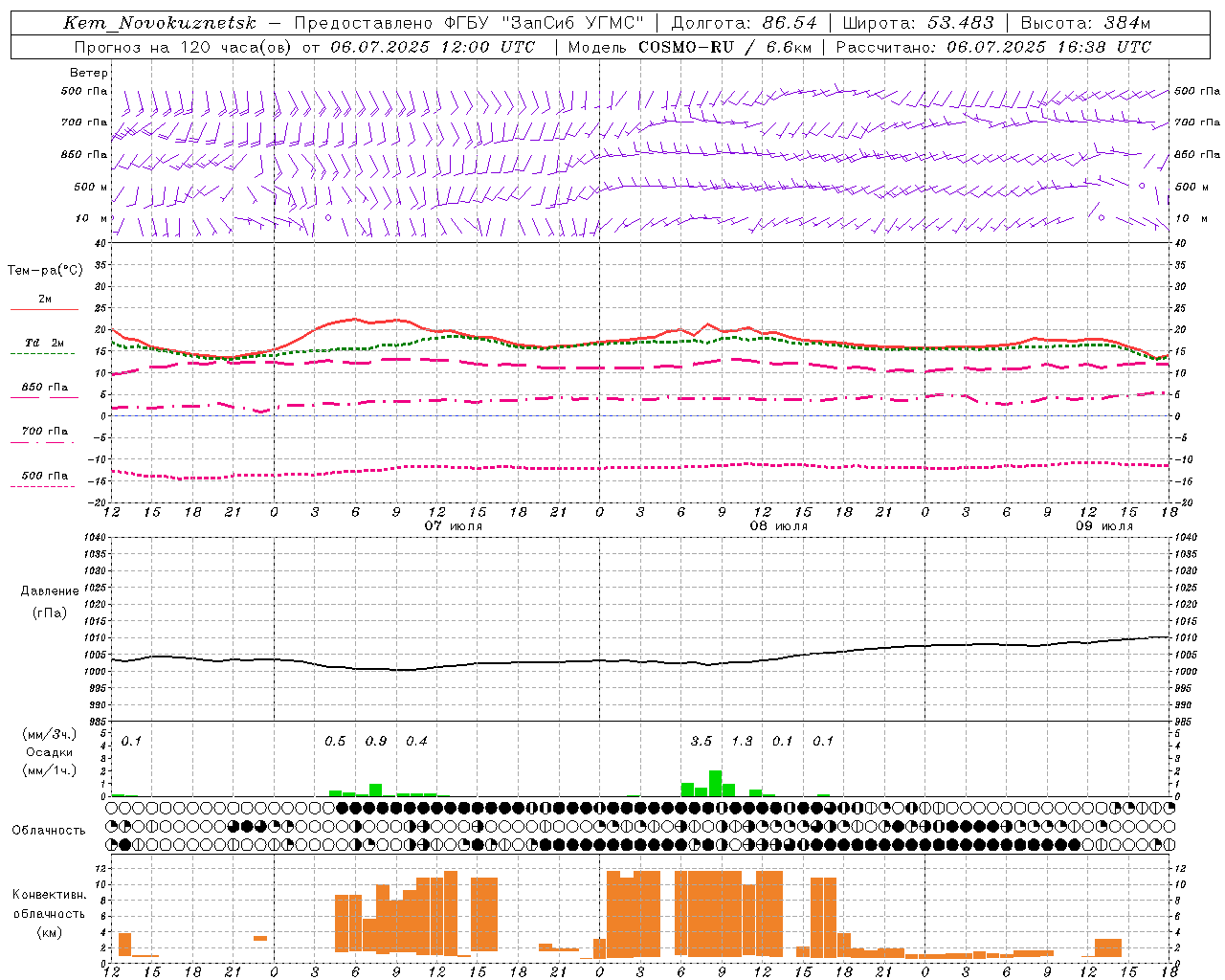Click the tallest green precipitation bar on 08 июля
1225x980 pixels.
coord(715,784)
